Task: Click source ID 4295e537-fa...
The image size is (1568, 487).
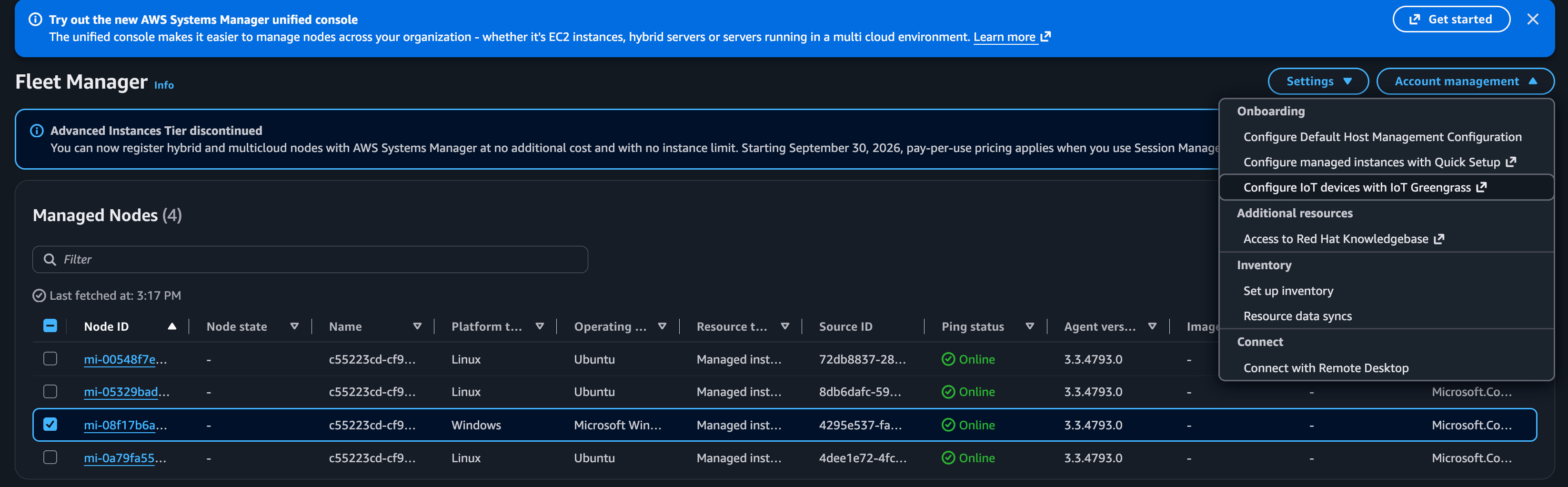Action: 861,426
